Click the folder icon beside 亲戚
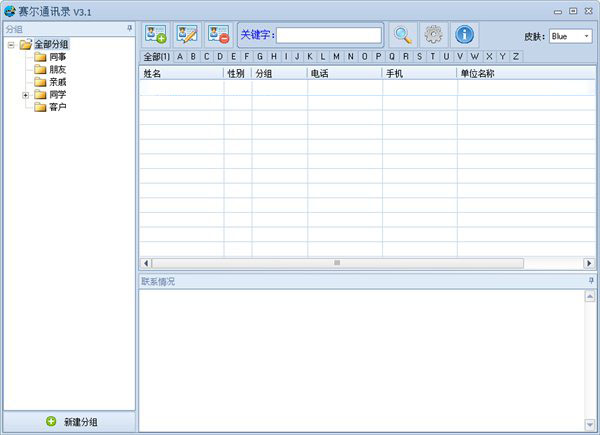 click(x=40, y=82)
